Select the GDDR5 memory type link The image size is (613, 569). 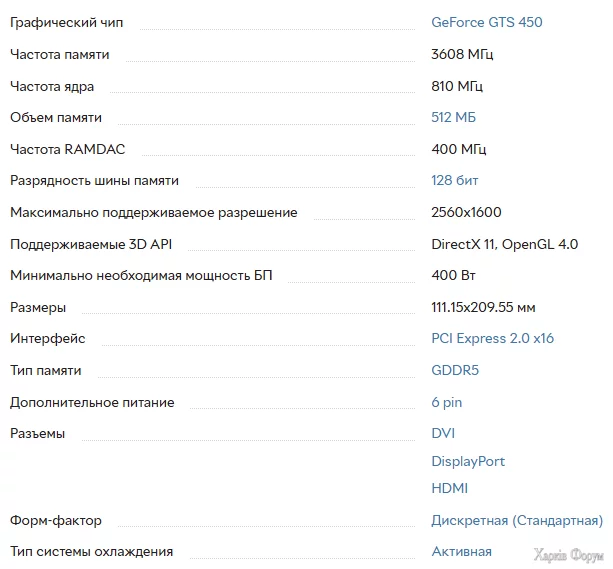(455, 371)
